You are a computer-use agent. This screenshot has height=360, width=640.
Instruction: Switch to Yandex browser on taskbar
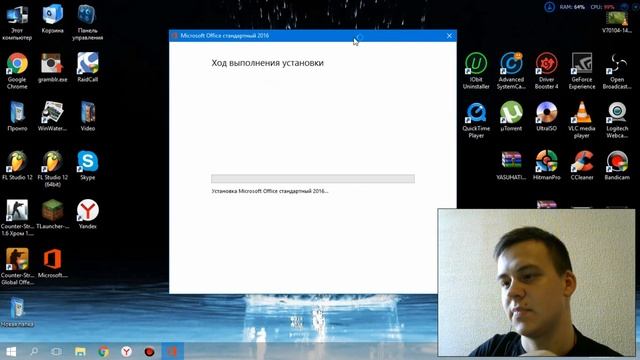(126, 351)
